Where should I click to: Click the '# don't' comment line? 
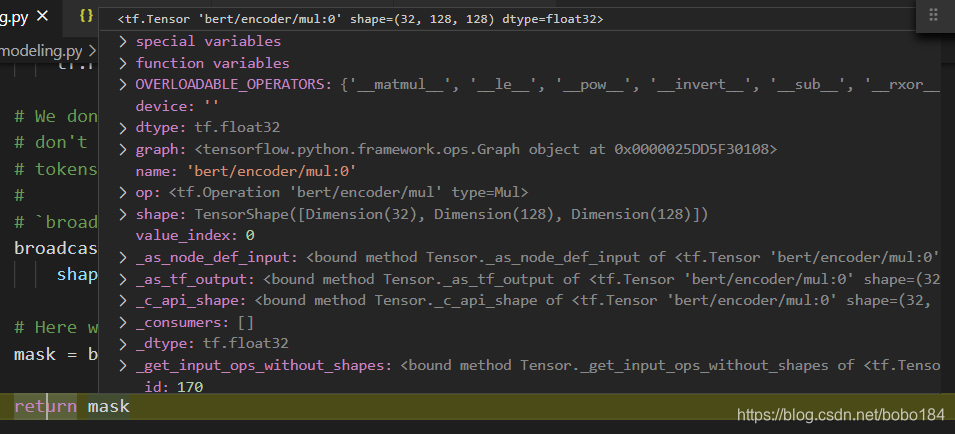[51, 142]
